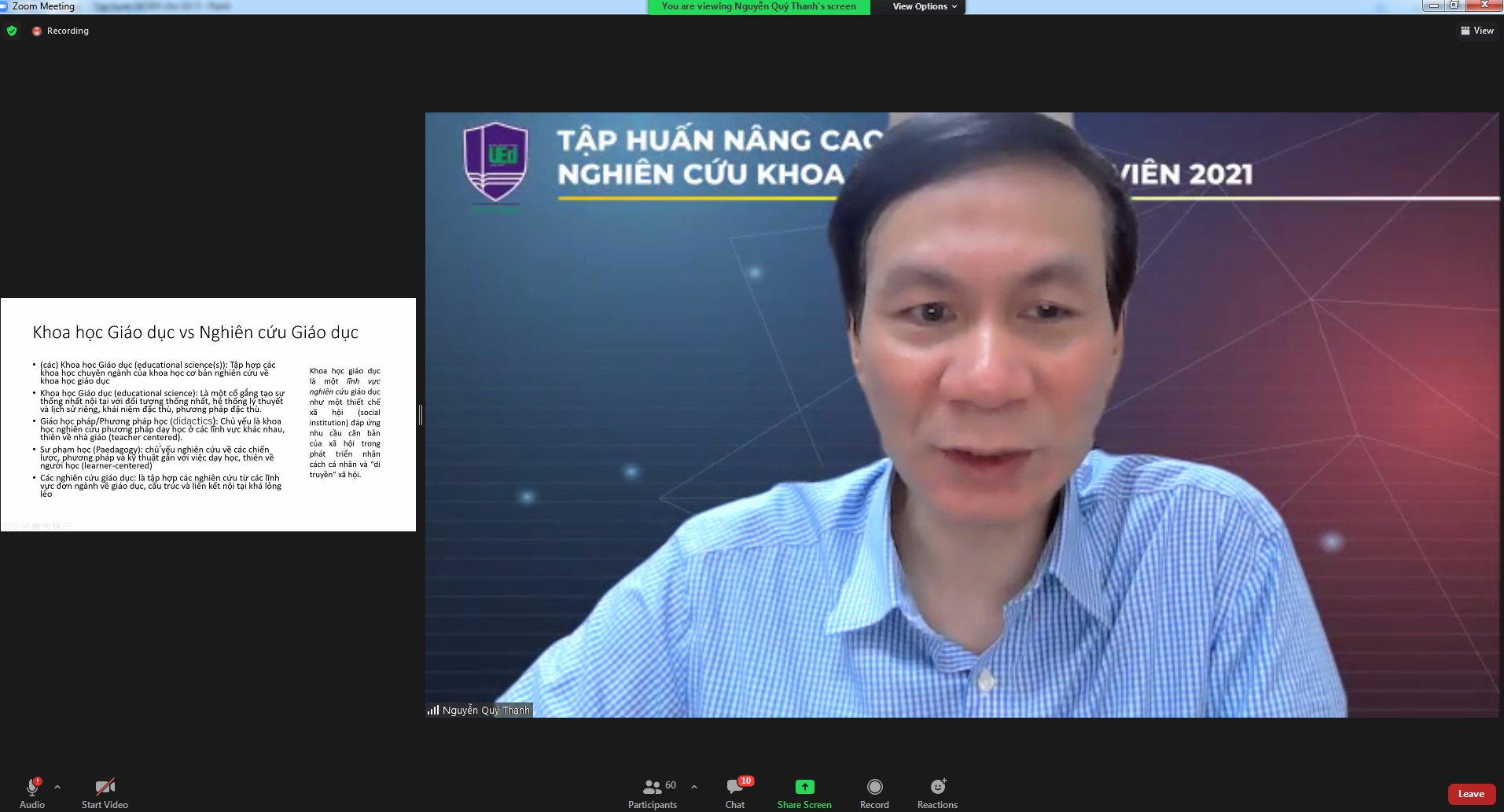The height and width of the screenshot is (812, 1504).
Task: Open the Participants panel
Action: point(652,788)
